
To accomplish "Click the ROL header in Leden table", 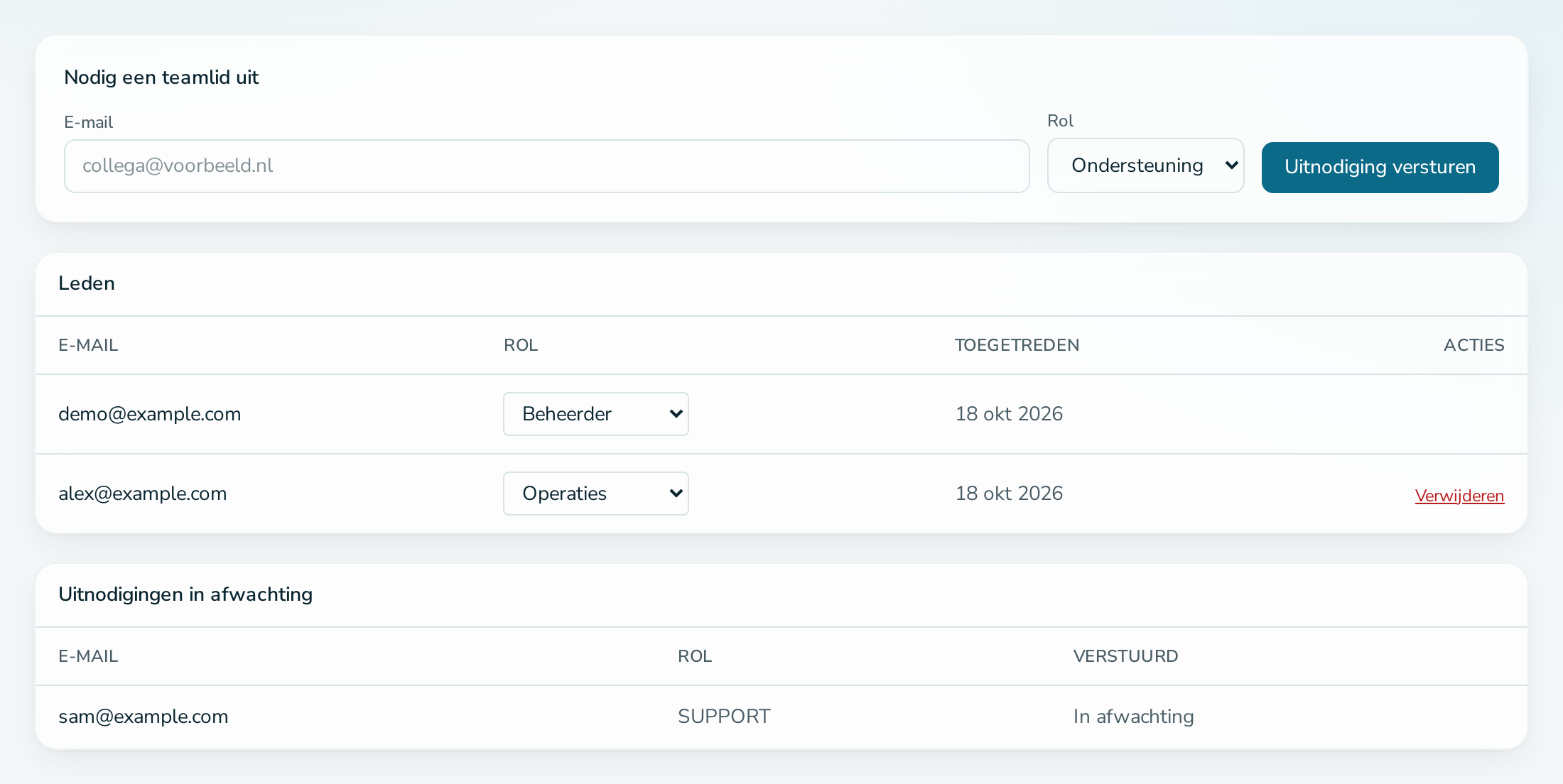I will tap(521, 345).
